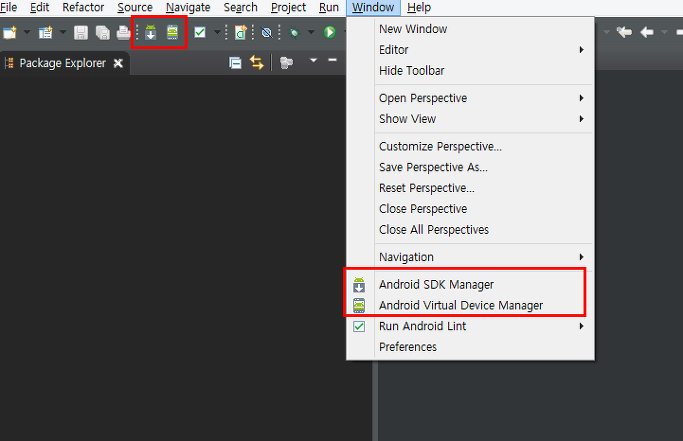Expand the Show View submenu
Viewport: 683px width, 441px height.
click(x=470, y=119)
